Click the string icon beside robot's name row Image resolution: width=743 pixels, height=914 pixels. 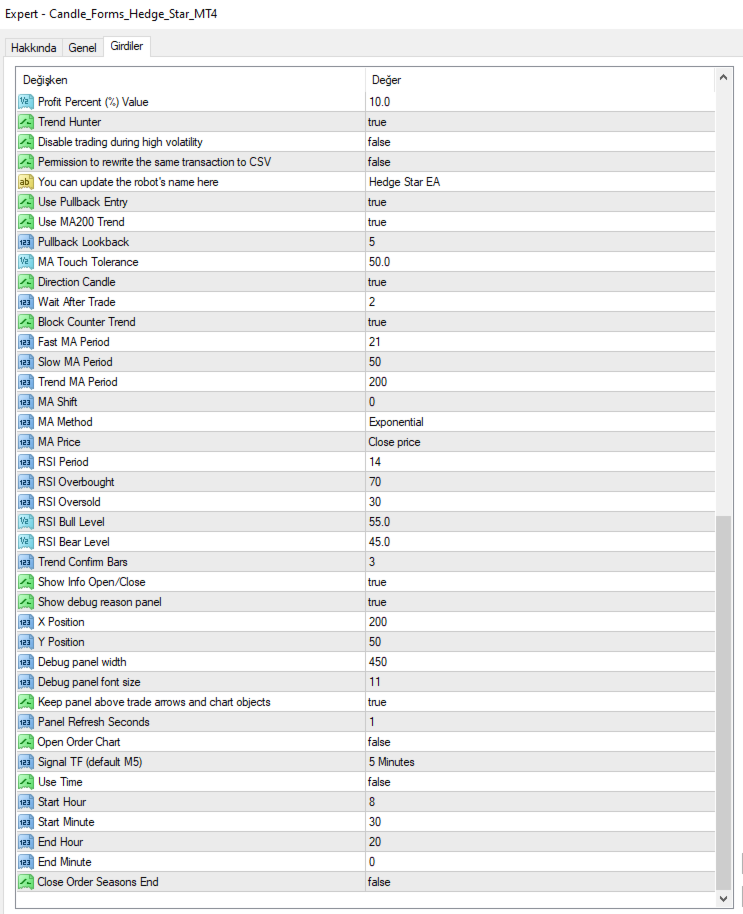[26, 182]
